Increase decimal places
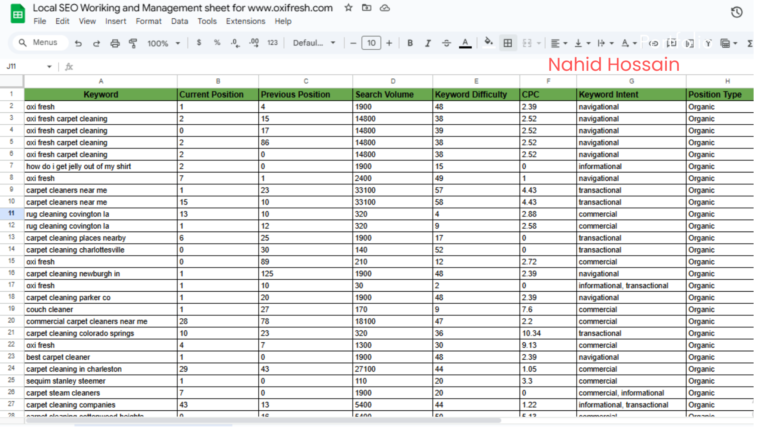The image size is (768, 432). [254, 43]
